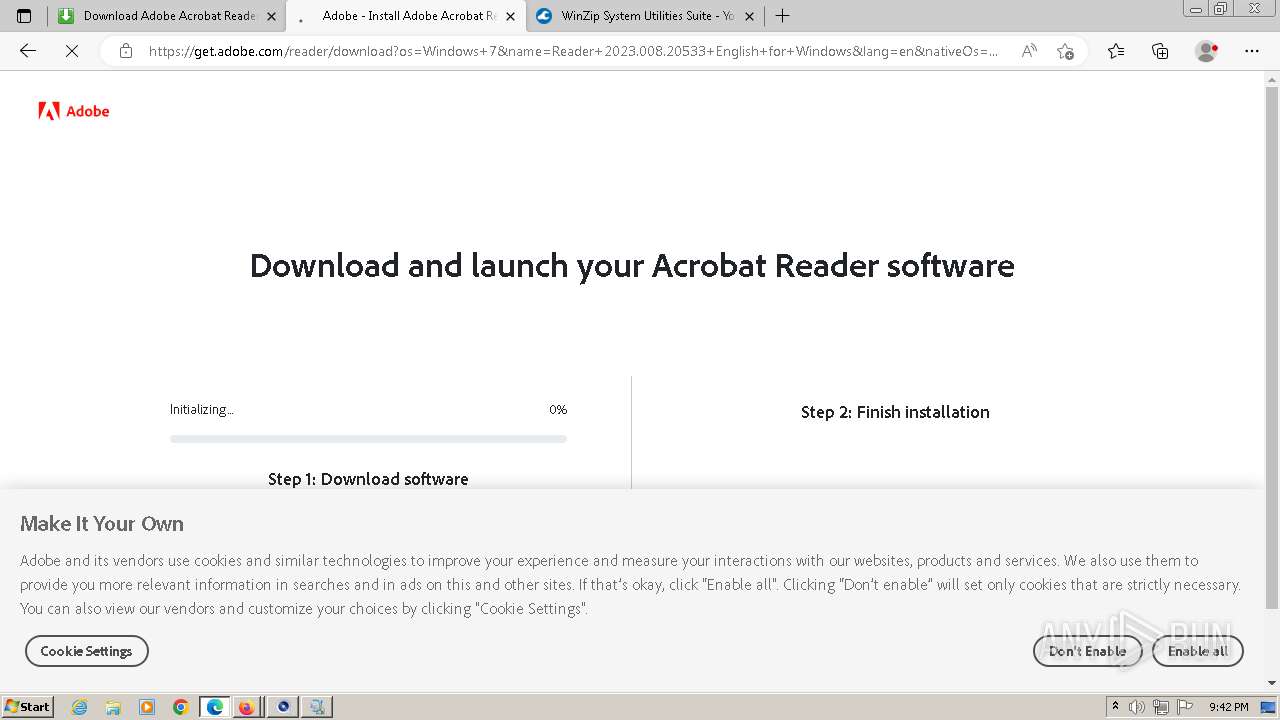
Task: Launch Internet Explorer from taskbar
Action: [x=80, y=707]
